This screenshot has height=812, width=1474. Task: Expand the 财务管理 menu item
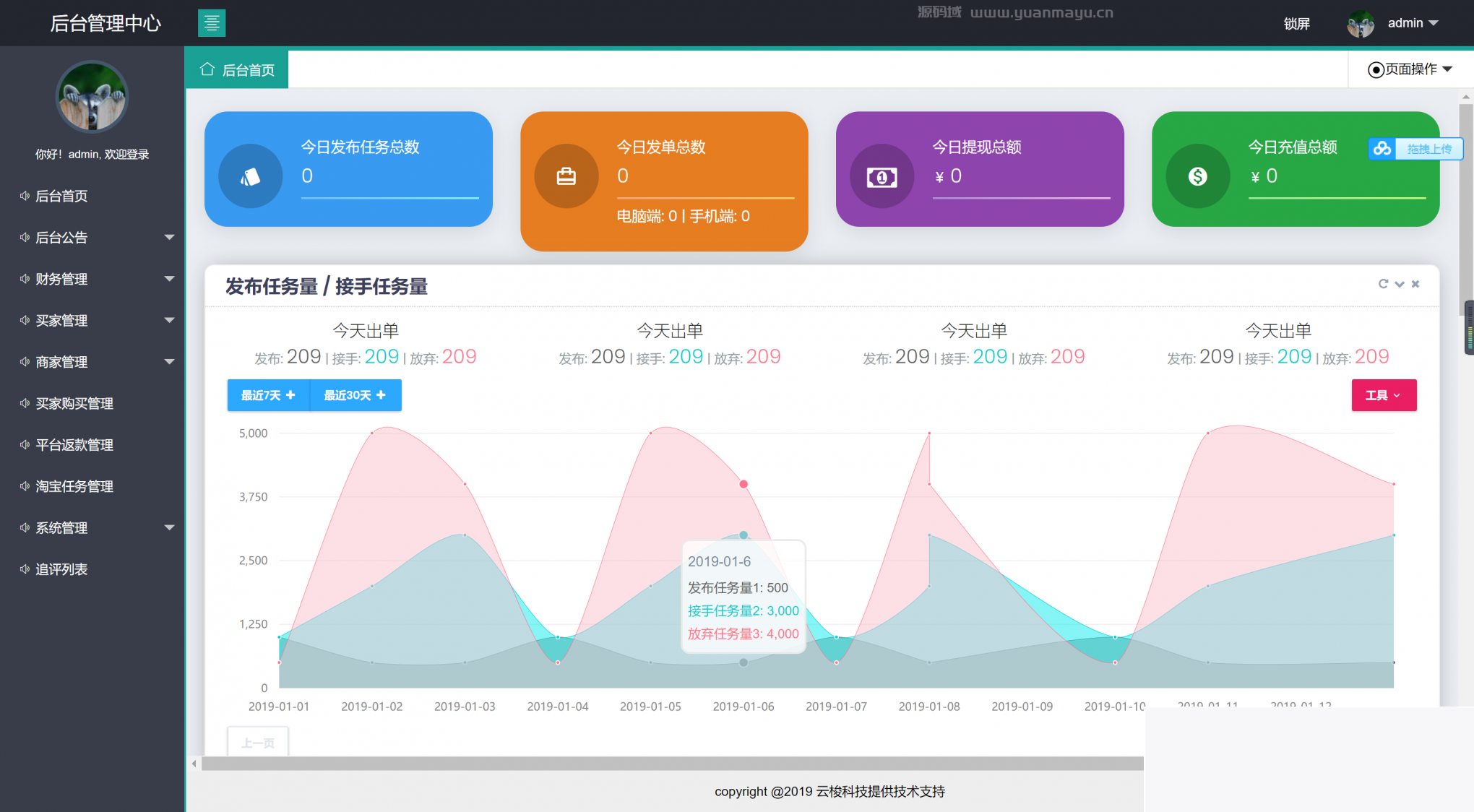[x=90, y=278]
